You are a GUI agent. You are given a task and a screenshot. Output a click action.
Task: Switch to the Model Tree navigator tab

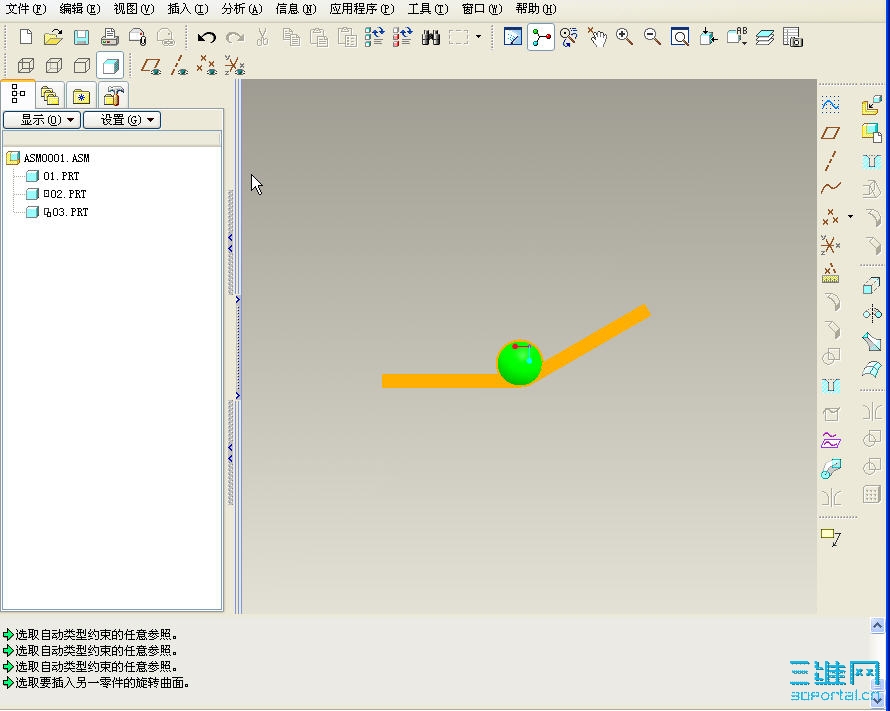18,94
